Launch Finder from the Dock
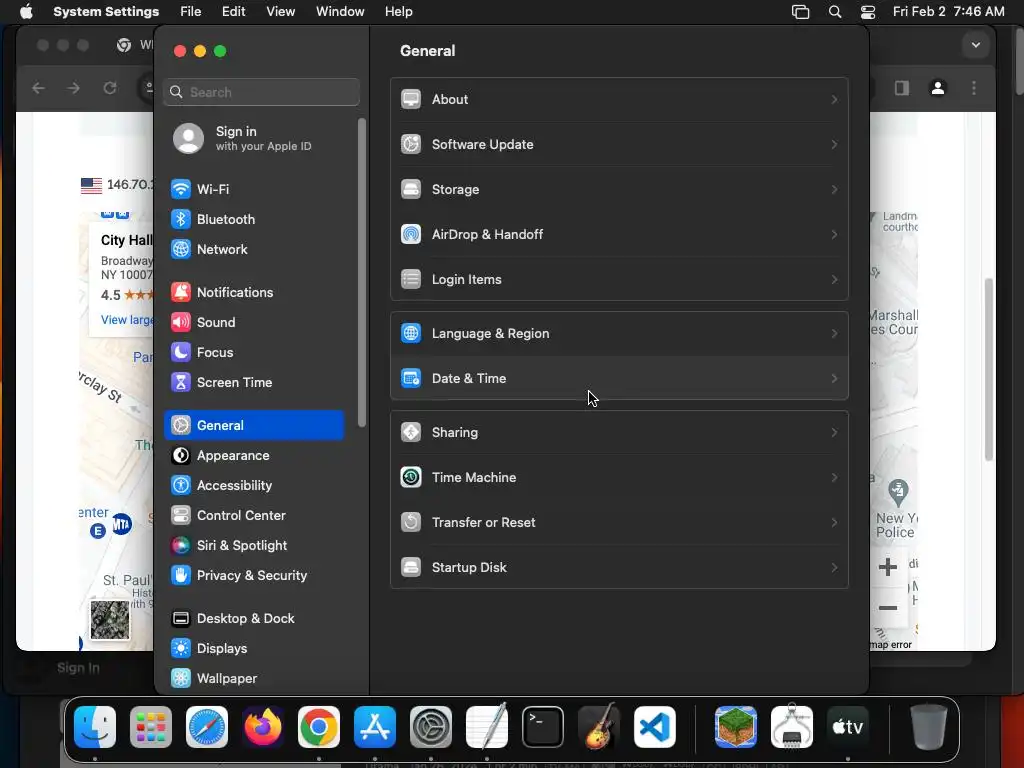This screenshot has width=1024, height=768. (95, 727)
